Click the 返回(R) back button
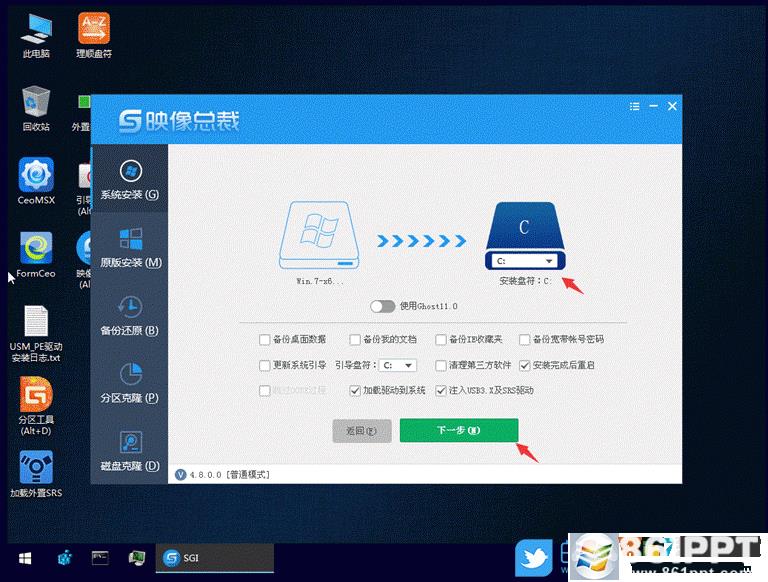Image resolution: width=768 pixels, height=582 pixels. point(362,431)
